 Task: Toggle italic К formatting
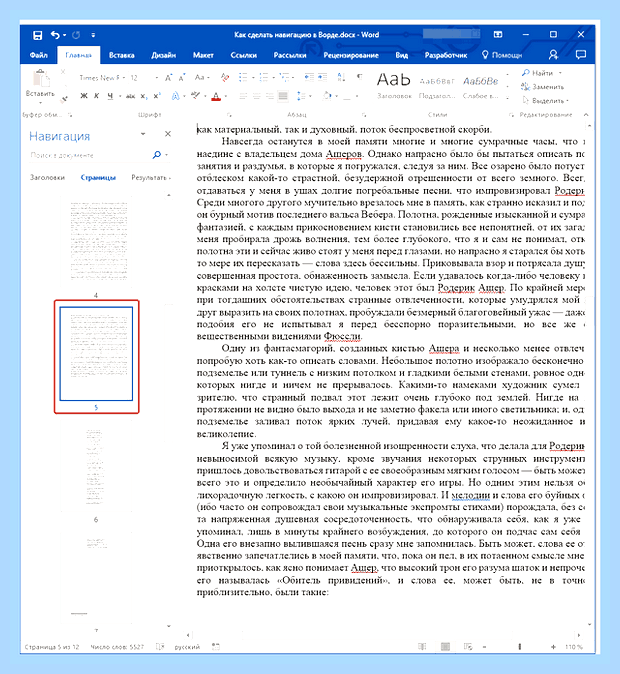97,96
